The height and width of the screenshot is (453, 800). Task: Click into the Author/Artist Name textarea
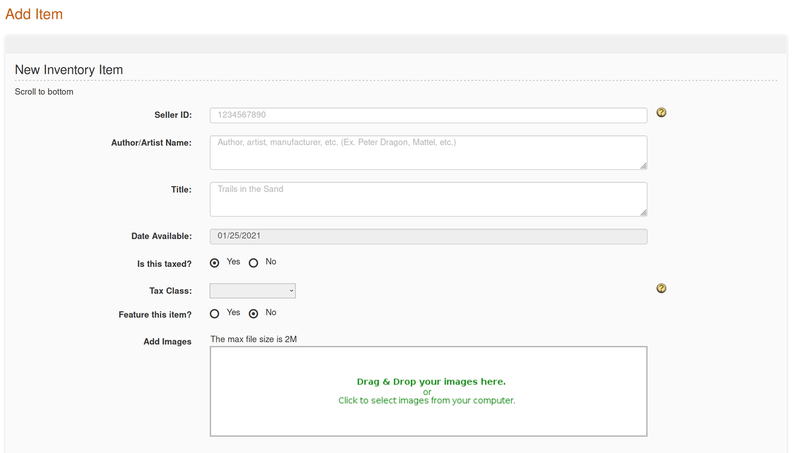(429, 153)
